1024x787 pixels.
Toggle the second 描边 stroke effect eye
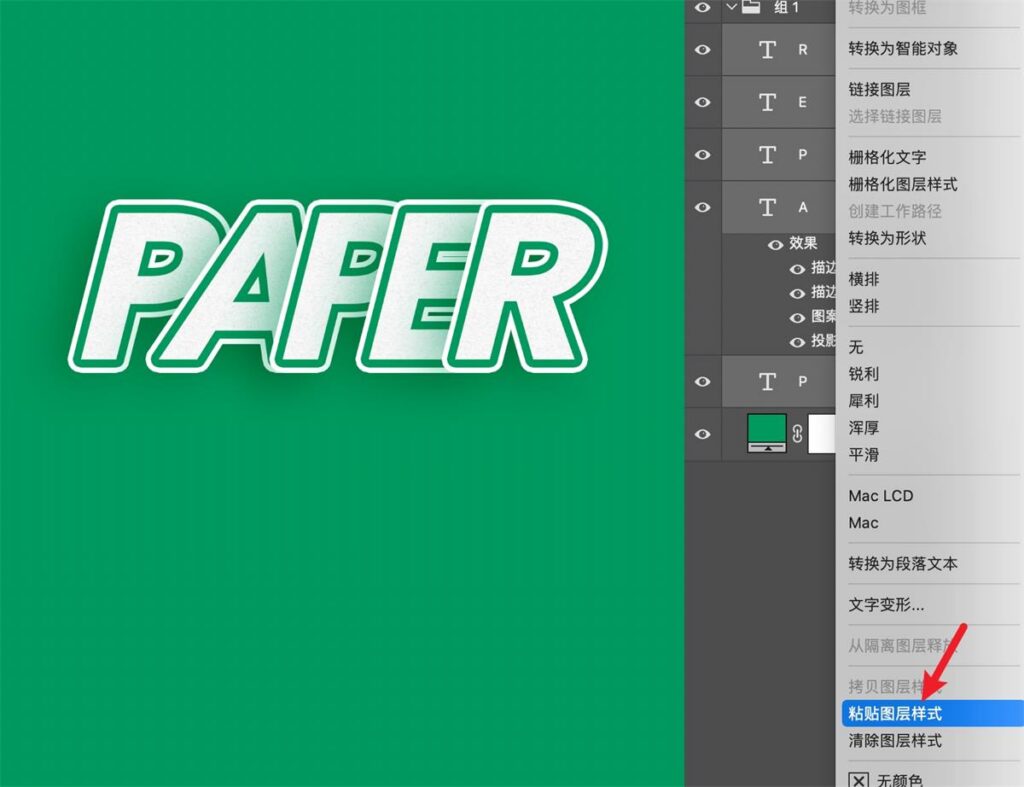(797, 293)
